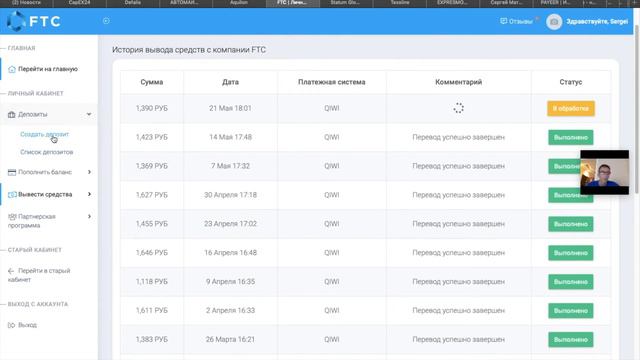Click heading История вывода средств
This screenshot has width=640, height=360.
coord(189,50)
